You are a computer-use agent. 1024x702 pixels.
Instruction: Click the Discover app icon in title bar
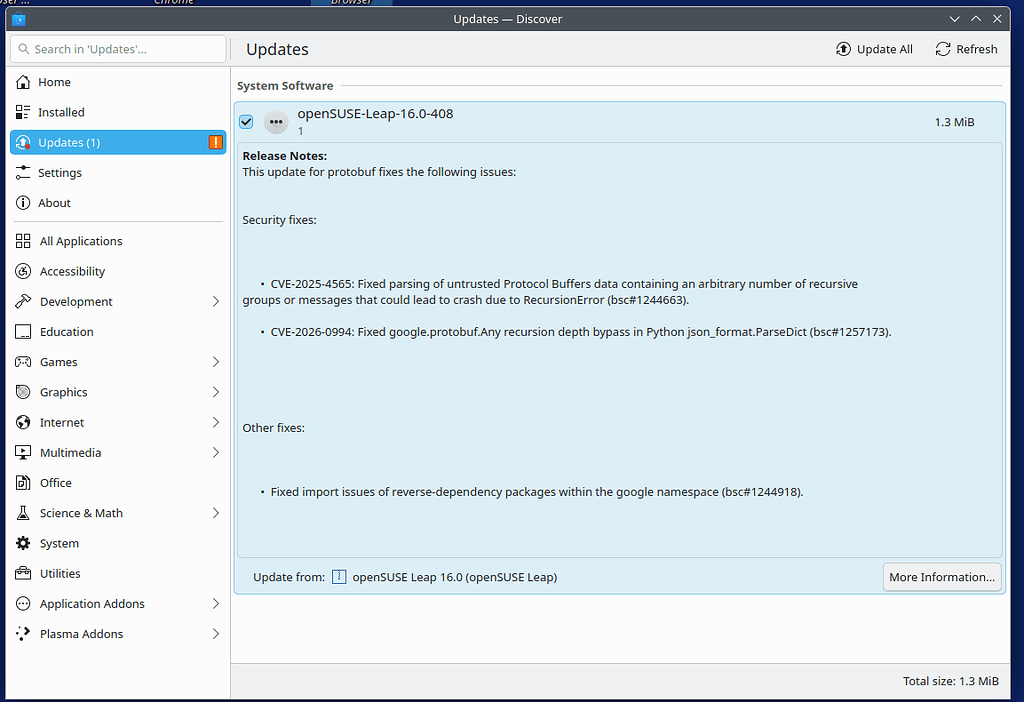[x=18, y=19]
